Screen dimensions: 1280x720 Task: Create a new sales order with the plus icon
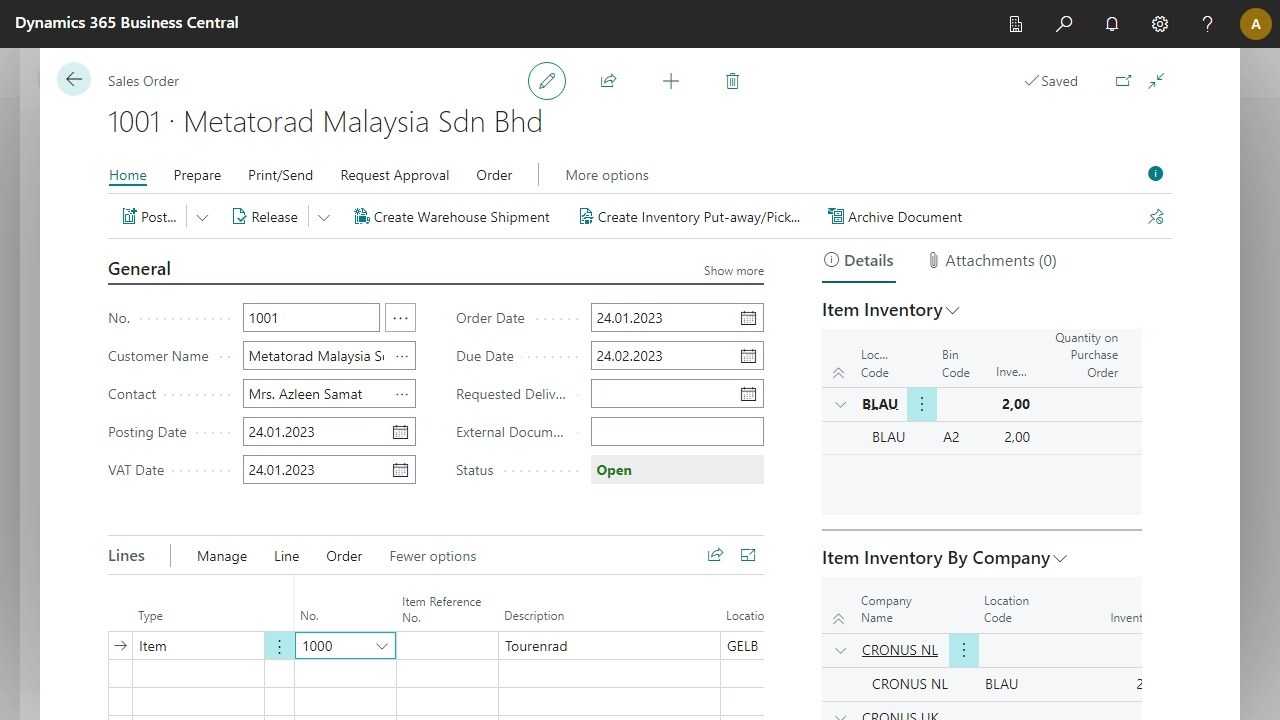tap(671, 81)
